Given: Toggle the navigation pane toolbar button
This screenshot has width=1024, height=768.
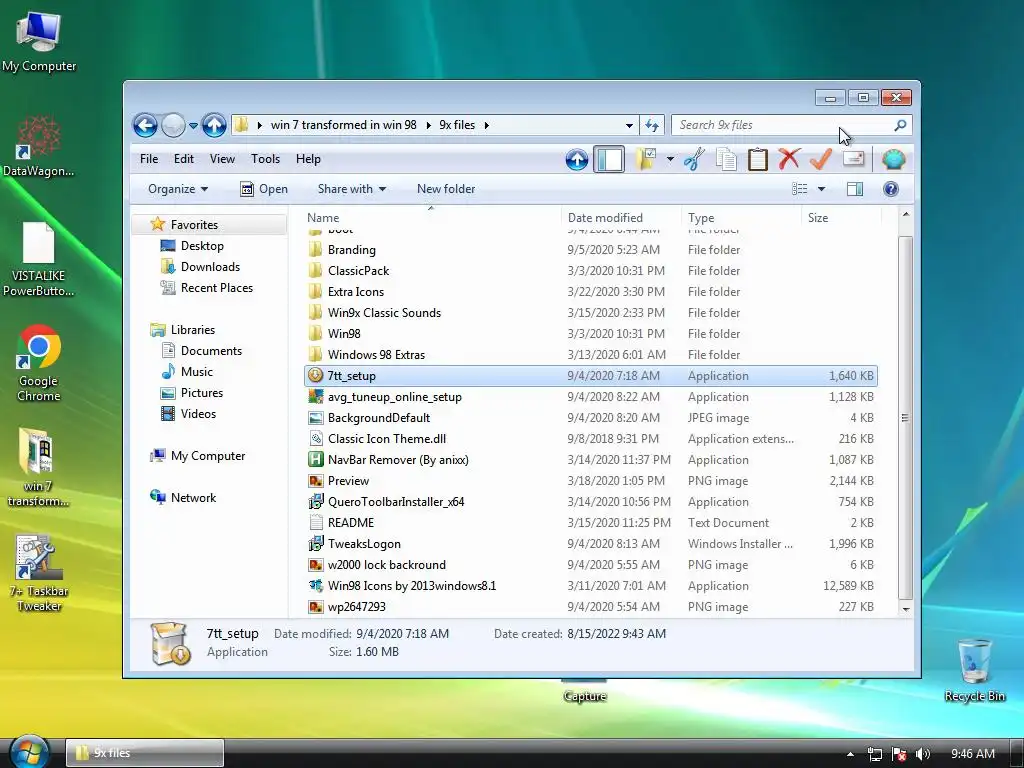Looking at the screenshot, I should pos(609,159).
